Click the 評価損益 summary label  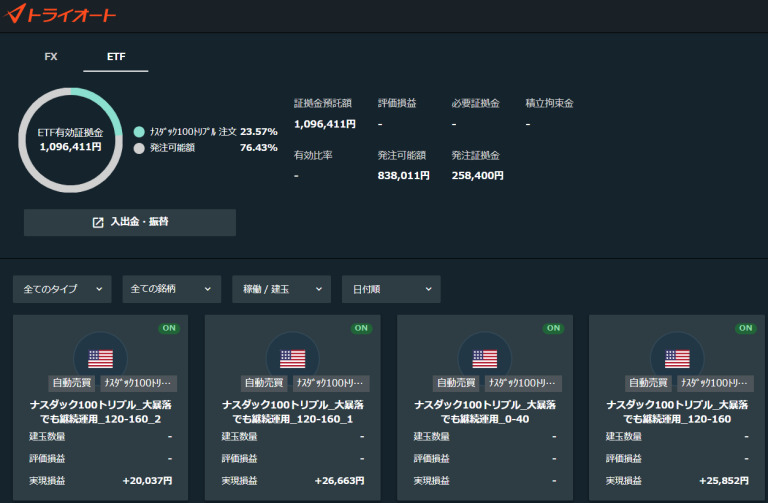(x=397, y=103)
